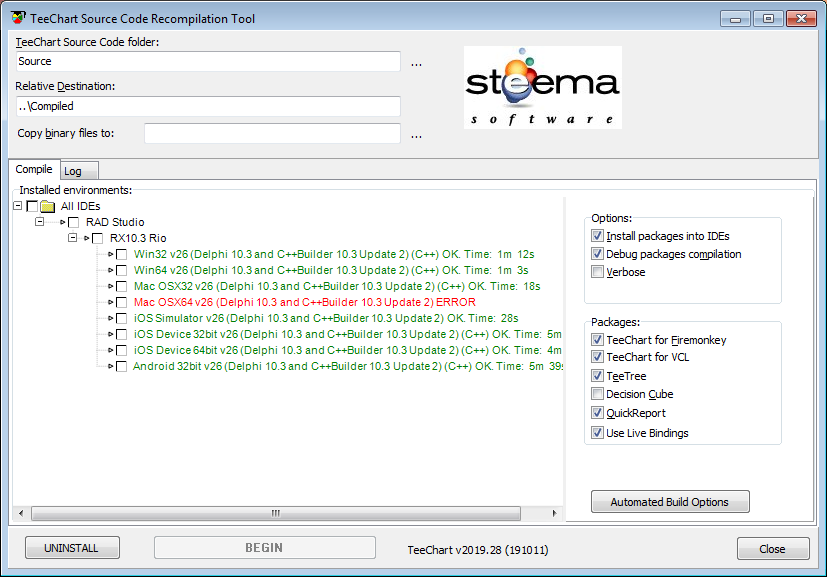Screen dimensions: 827x577
Task: Collapse the RAD Studio tree node
Action: point(40,222)
